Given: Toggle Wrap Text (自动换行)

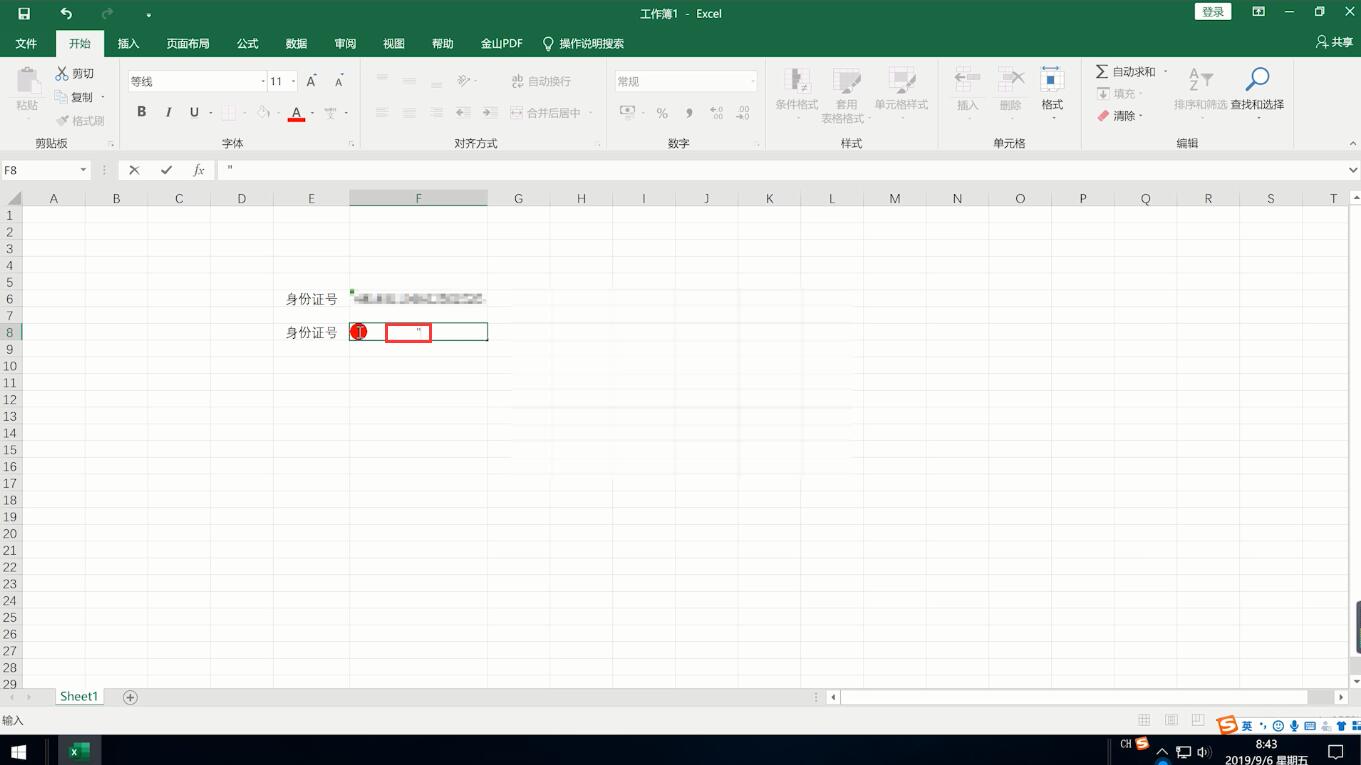Looking at the screenshot, I should 541,81.
